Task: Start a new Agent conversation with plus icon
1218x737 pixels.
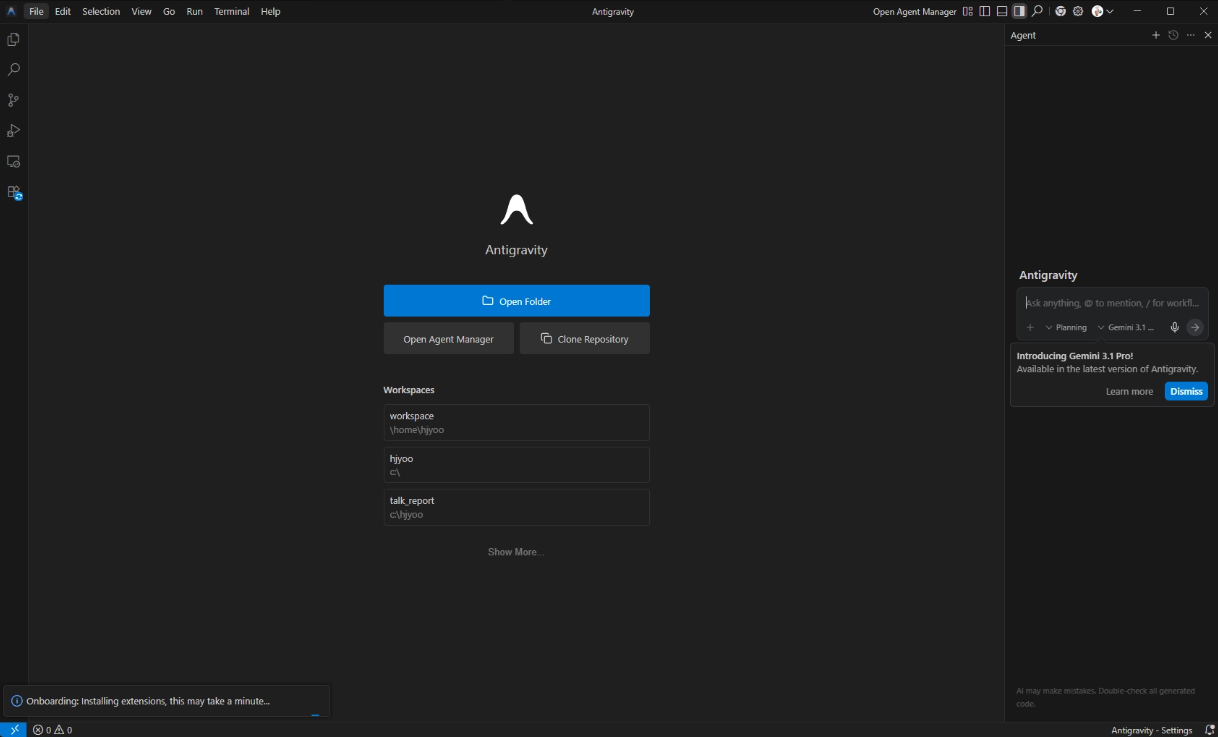Action: pyautogui.click(x=1156, y=35)
